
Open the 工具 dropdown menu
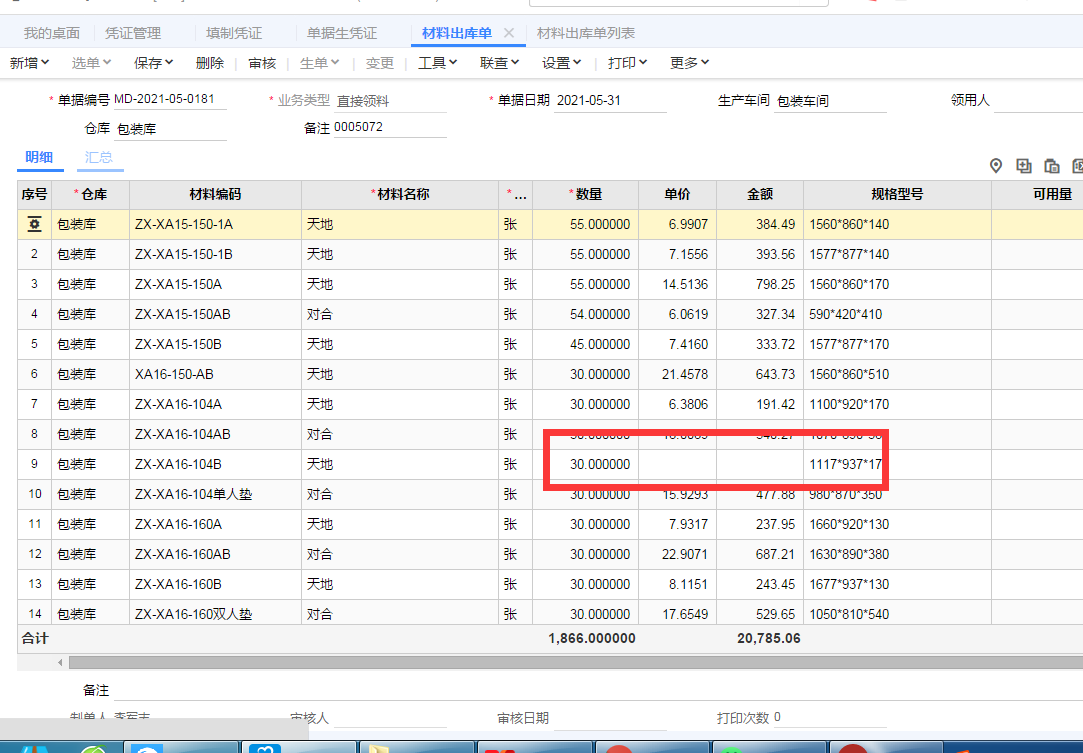click(x=438, y=63)
